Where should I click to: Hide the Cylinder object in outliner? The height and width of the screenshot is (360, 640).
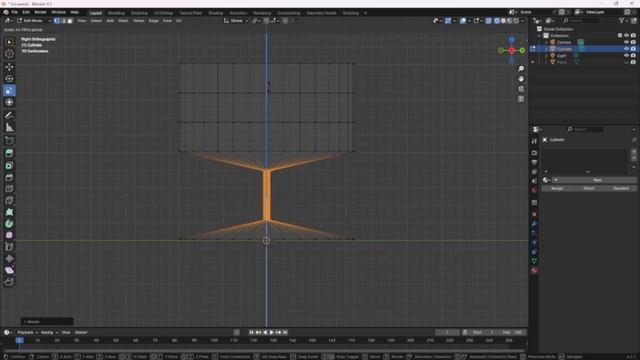[627, 49]
